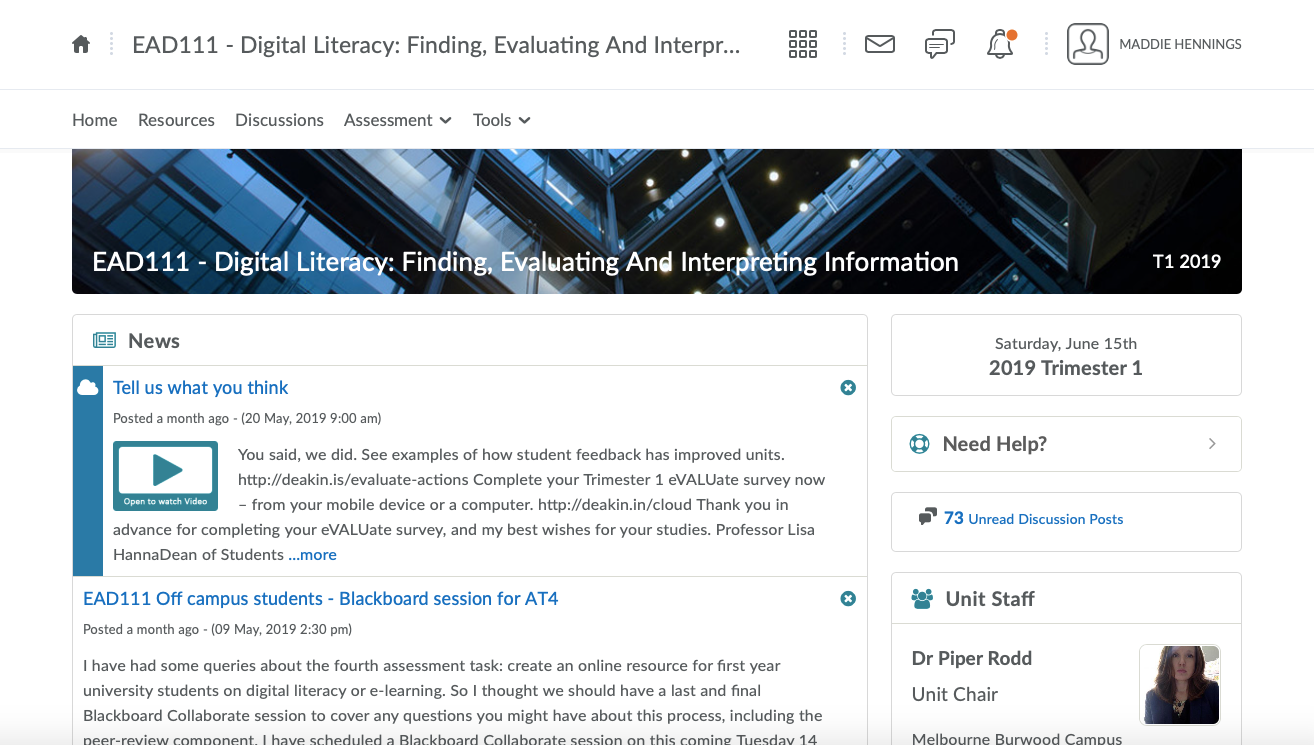Screen dimensions: 1314x745
Task: Click the MADDIE HENNINGS username
Action: coord(1180,44)
